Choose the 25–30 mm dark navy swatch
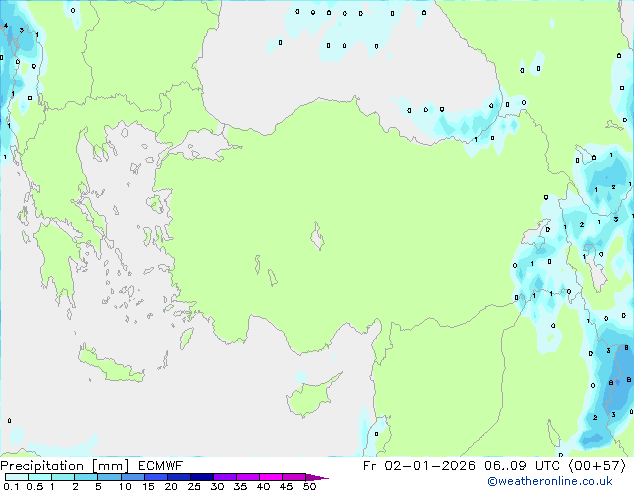 (201, 477)
